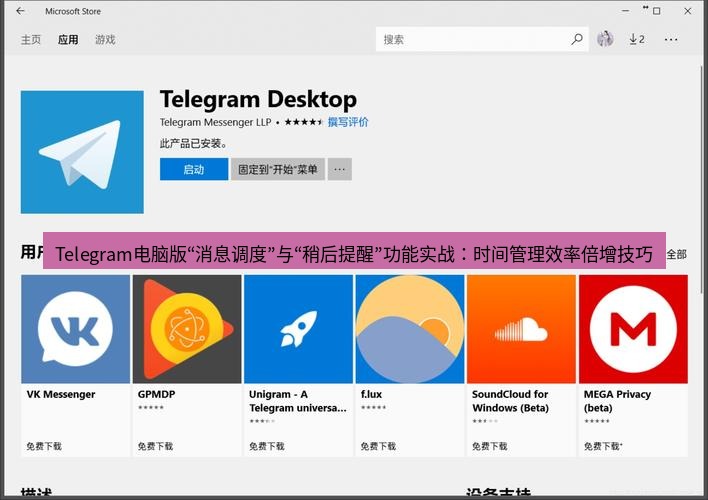
Task: Click the Microsoft Store window title
Action: click(73, 11)
